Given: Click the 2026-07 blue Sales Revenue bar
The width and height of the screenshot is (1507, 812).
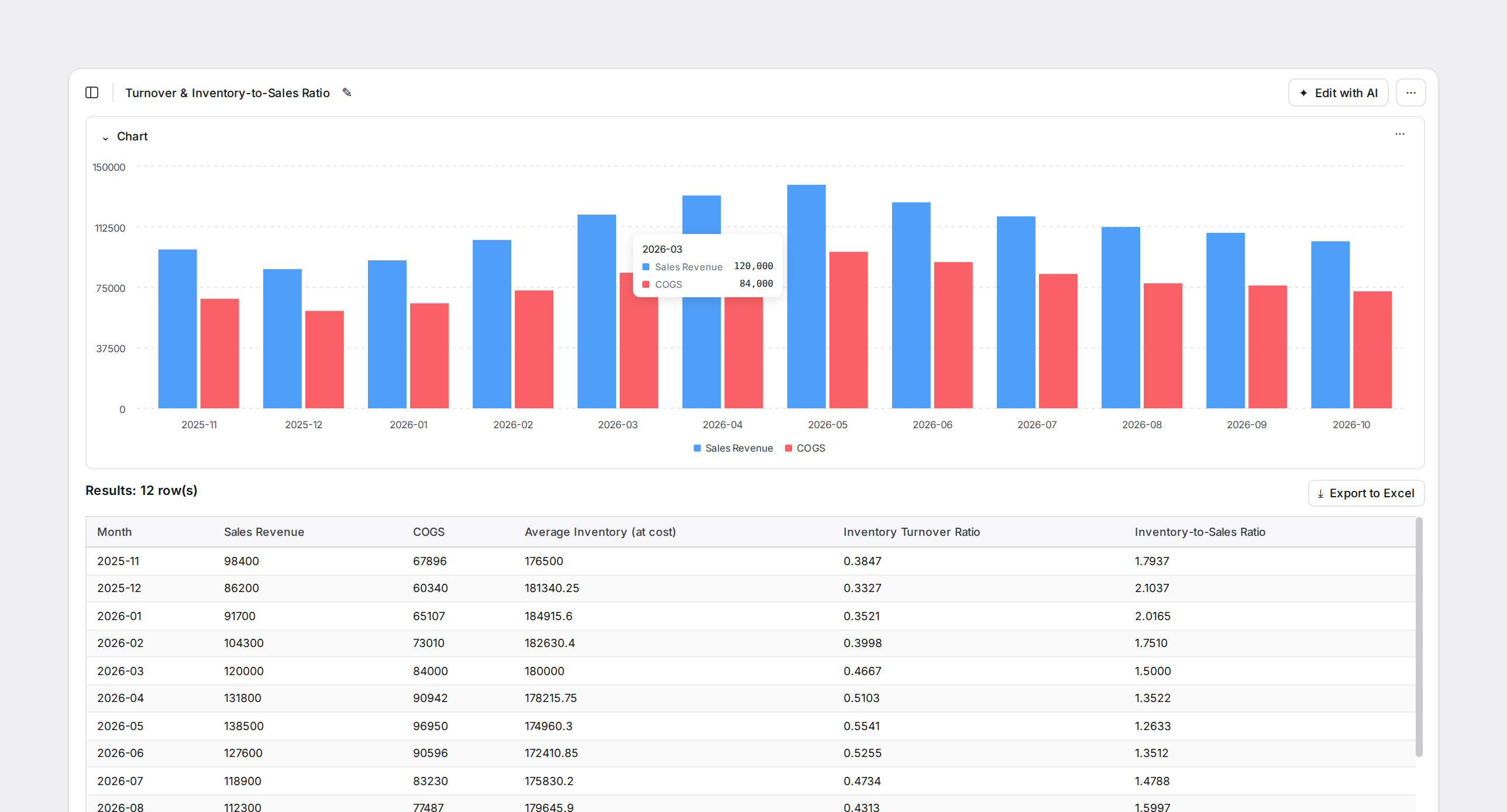Looking at the screenshot, I should click(1016, 312).
